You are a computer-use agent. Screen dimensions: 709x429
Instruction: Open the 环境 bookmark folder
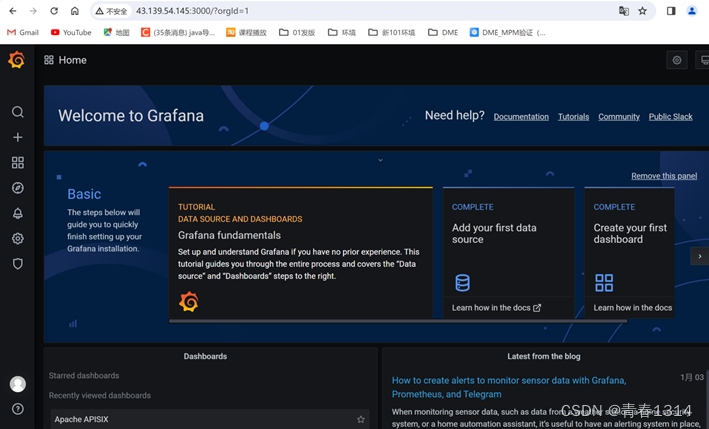(x=342, y=33)
